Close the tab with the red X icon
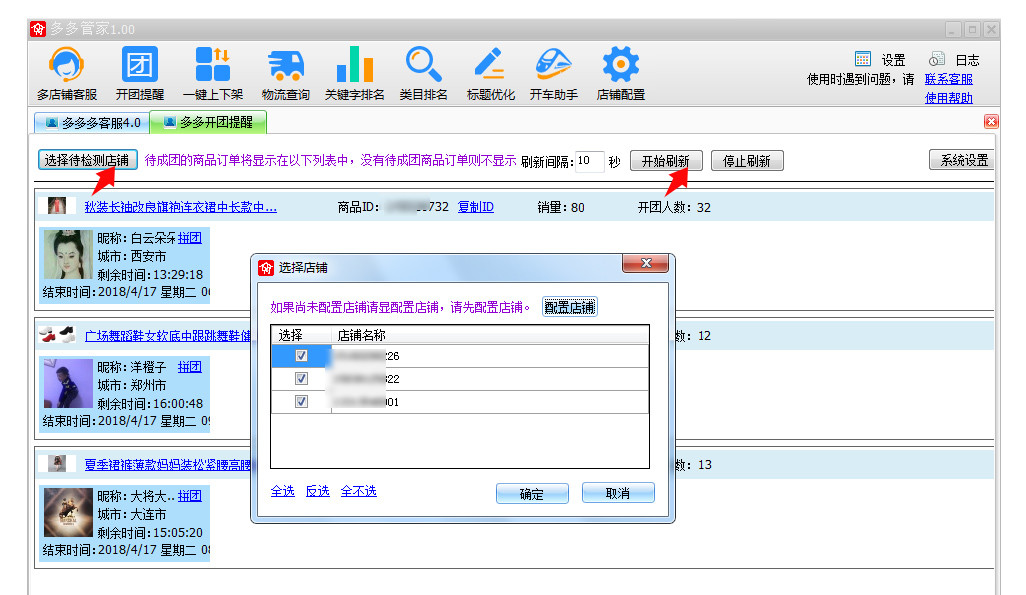Viewport: 1026px width, 595px height. click(991, 121)
